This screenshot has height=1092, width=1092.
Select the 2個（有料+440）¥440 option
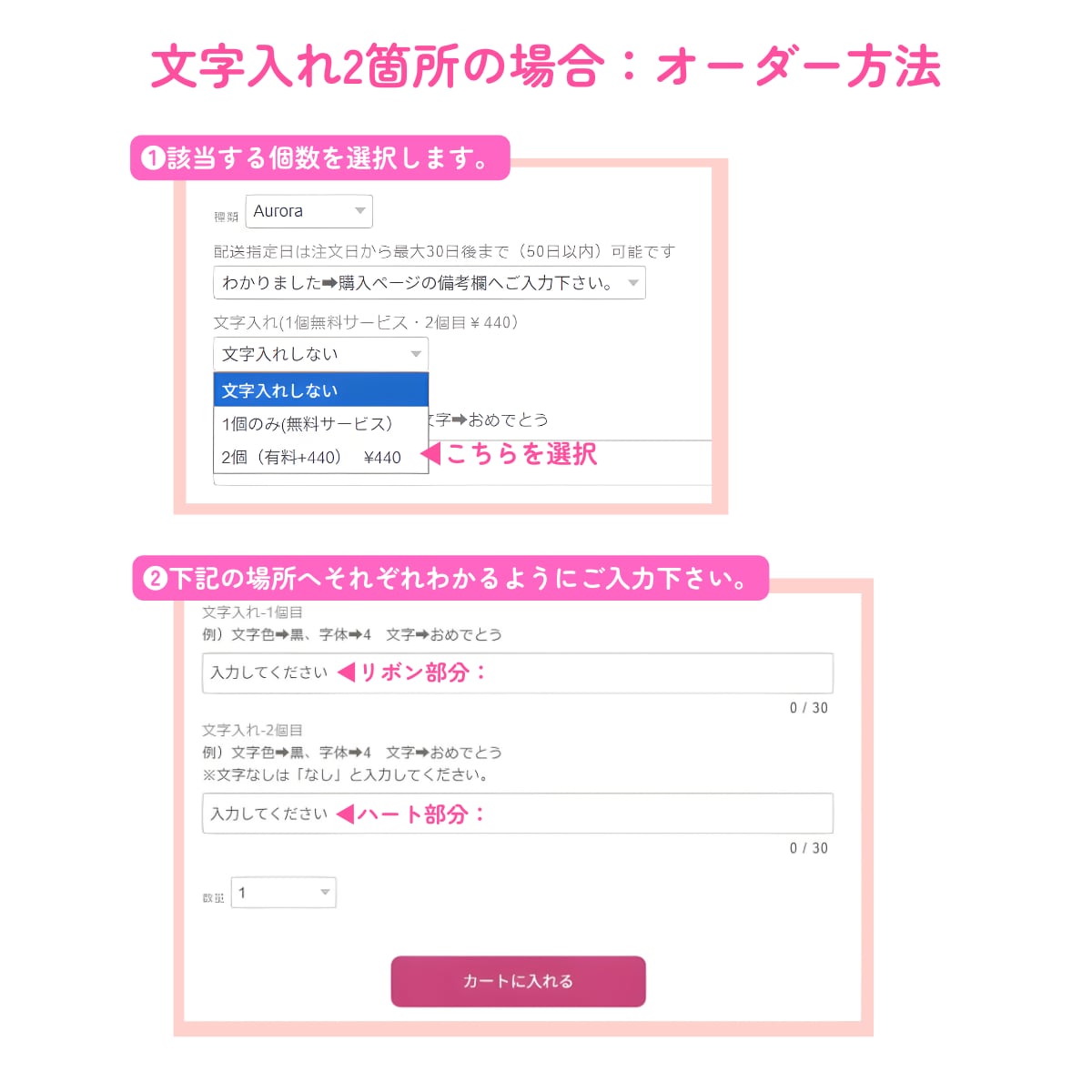pyautogui.click(x=320, y=457)
